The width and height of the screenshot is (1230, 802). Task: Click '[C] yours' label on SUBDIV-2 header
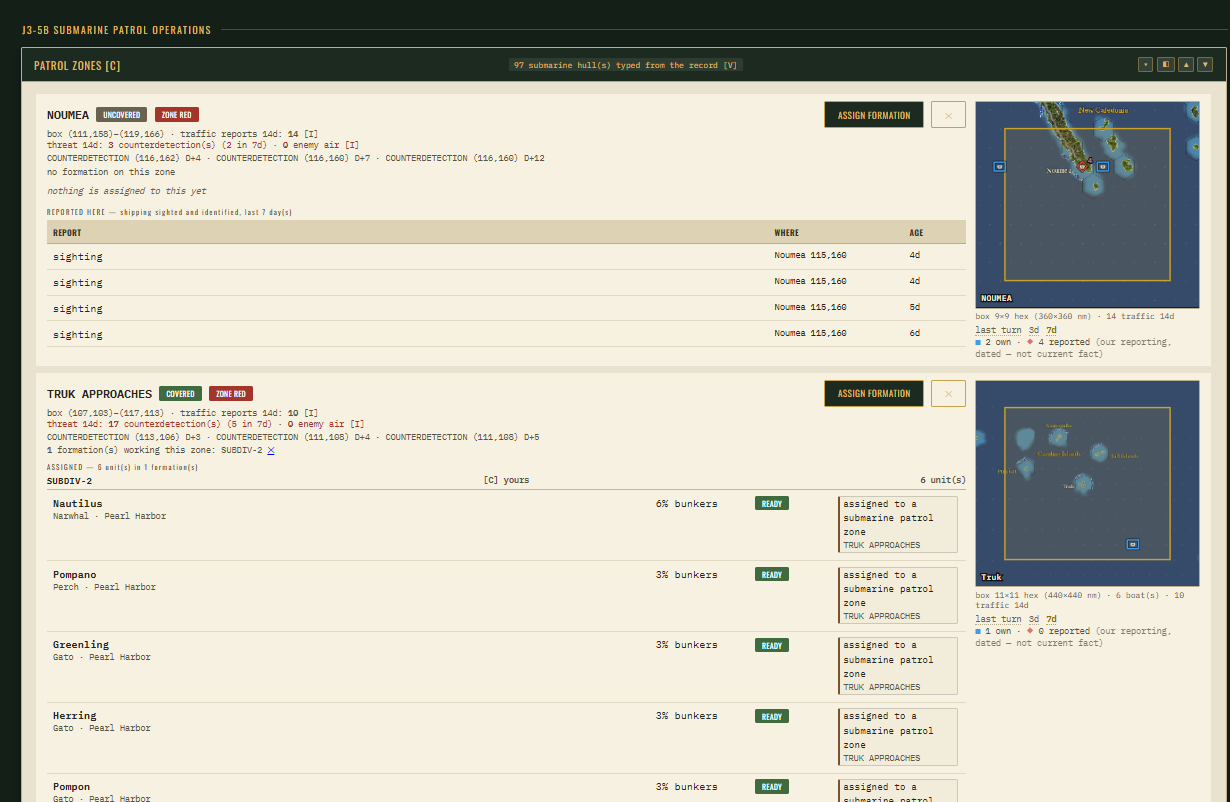point(506,480)
